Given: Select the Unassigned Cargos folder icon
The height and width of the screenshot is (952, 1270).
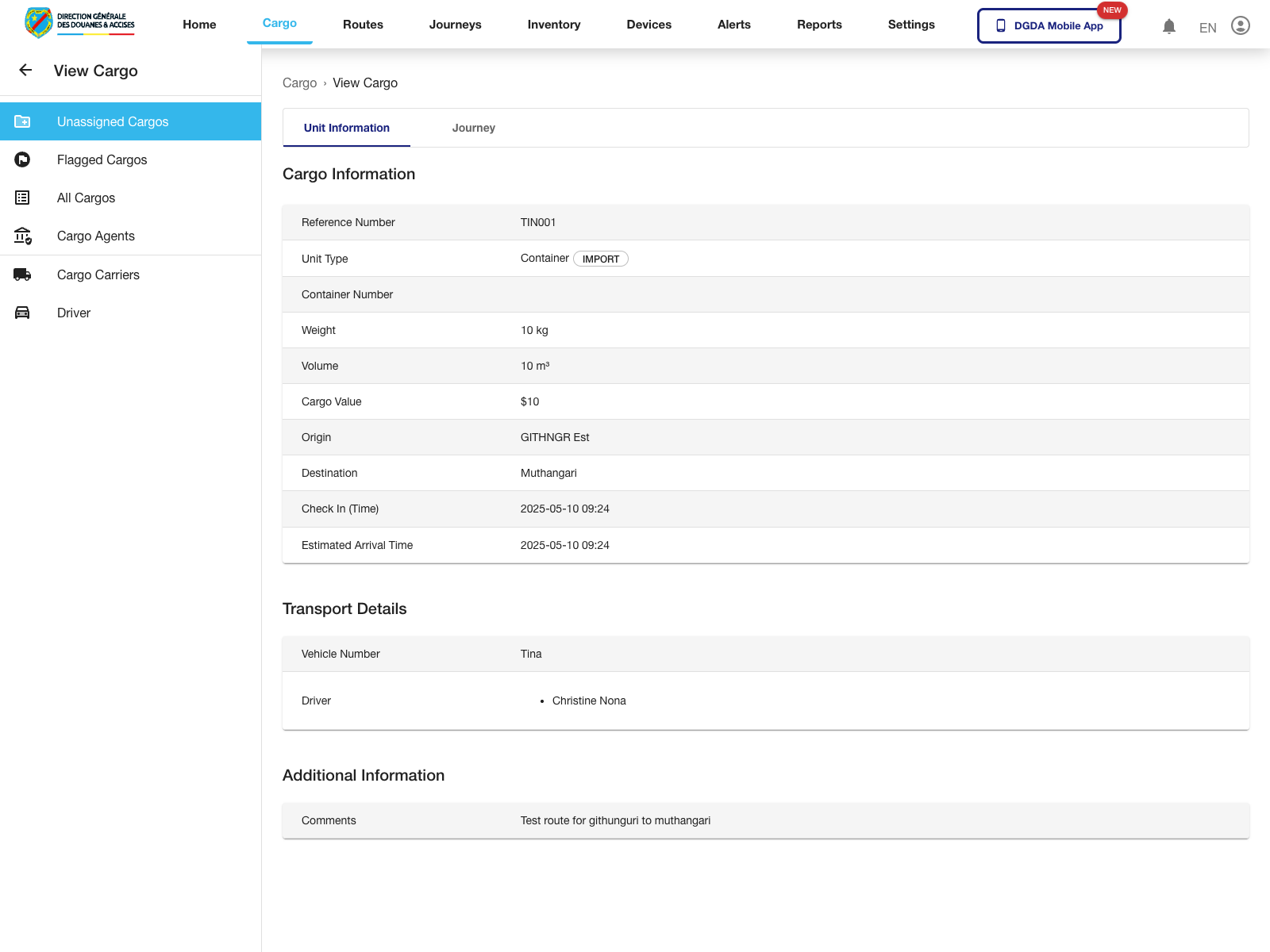Looking at the screenshot, I should point(22,121).
